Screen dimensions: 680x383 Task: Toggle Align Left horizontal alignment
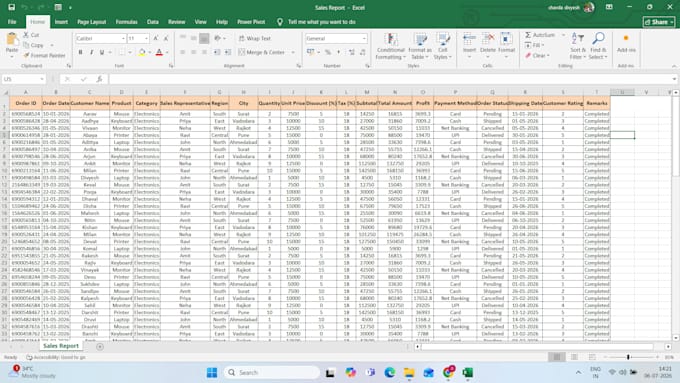pos(183,52)
